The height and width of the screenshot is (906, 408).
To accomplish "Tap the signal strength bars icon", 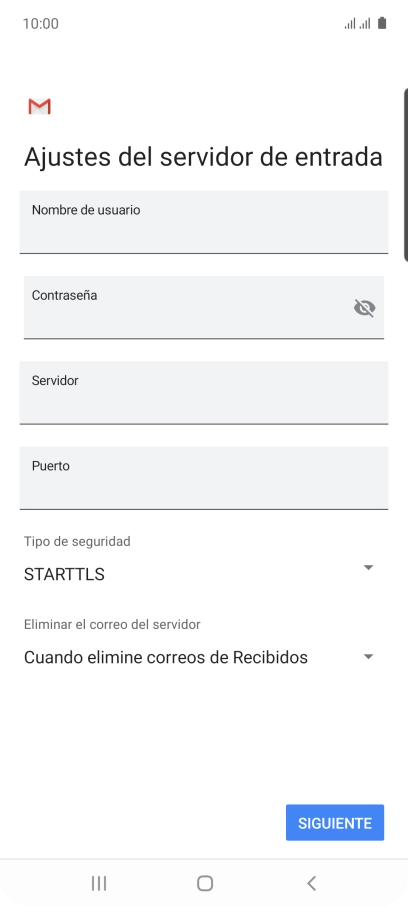I will [x=357, y=24].
